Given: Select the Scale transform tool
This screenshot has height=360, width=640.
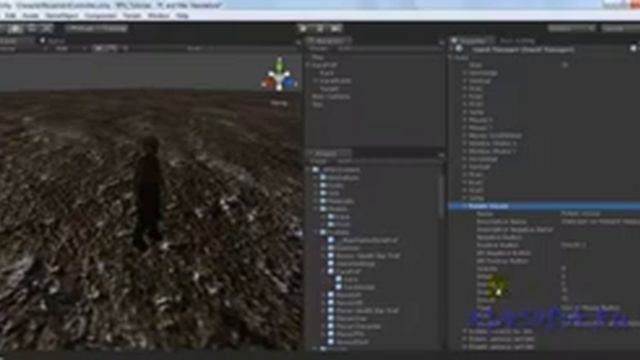Looking at the screenshot, I should click(47, 29).
